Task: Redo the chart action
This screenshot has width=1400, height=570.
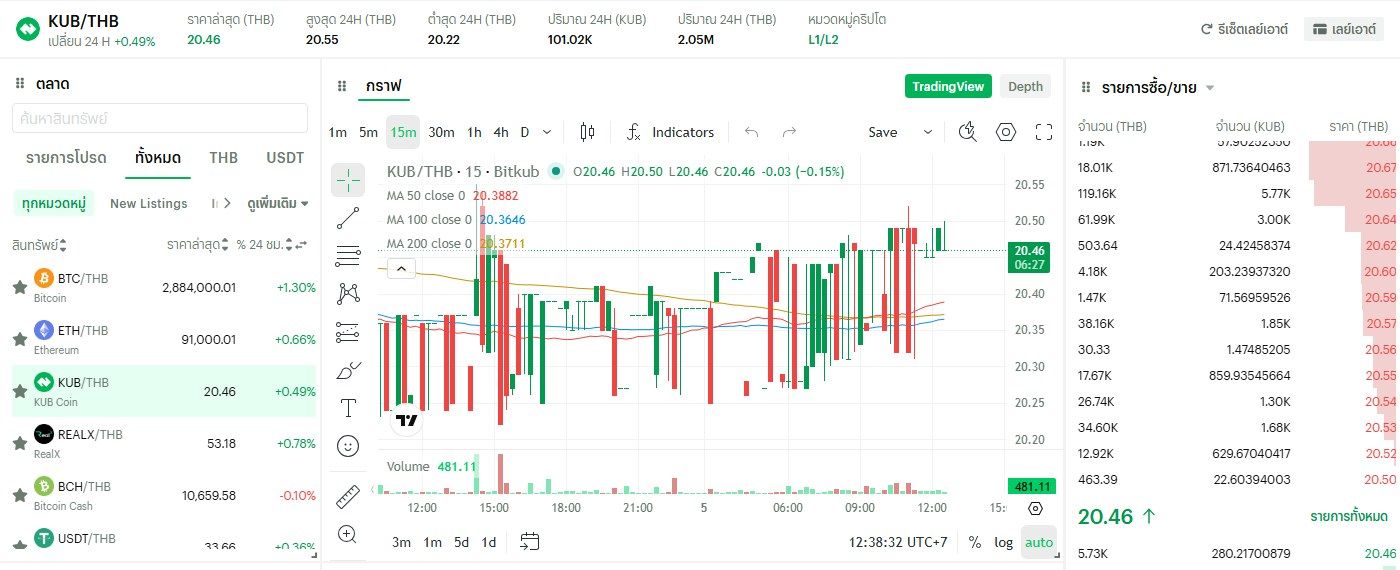Action: coord(789,132)
